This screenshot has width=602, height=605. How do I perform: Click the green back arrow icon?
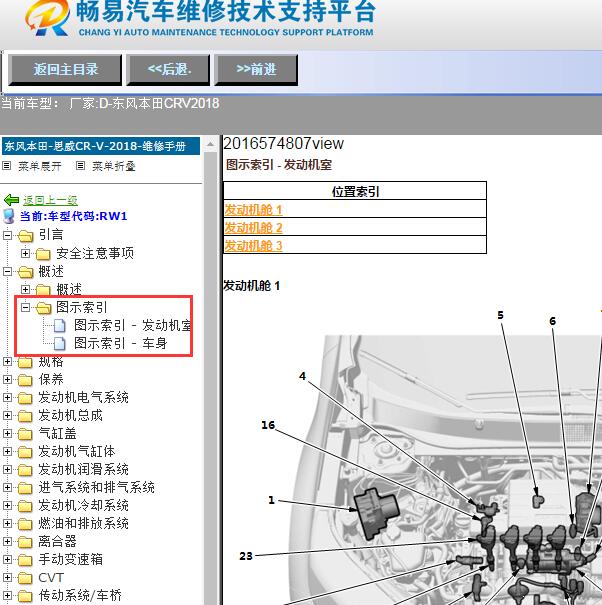coord(11,200)
